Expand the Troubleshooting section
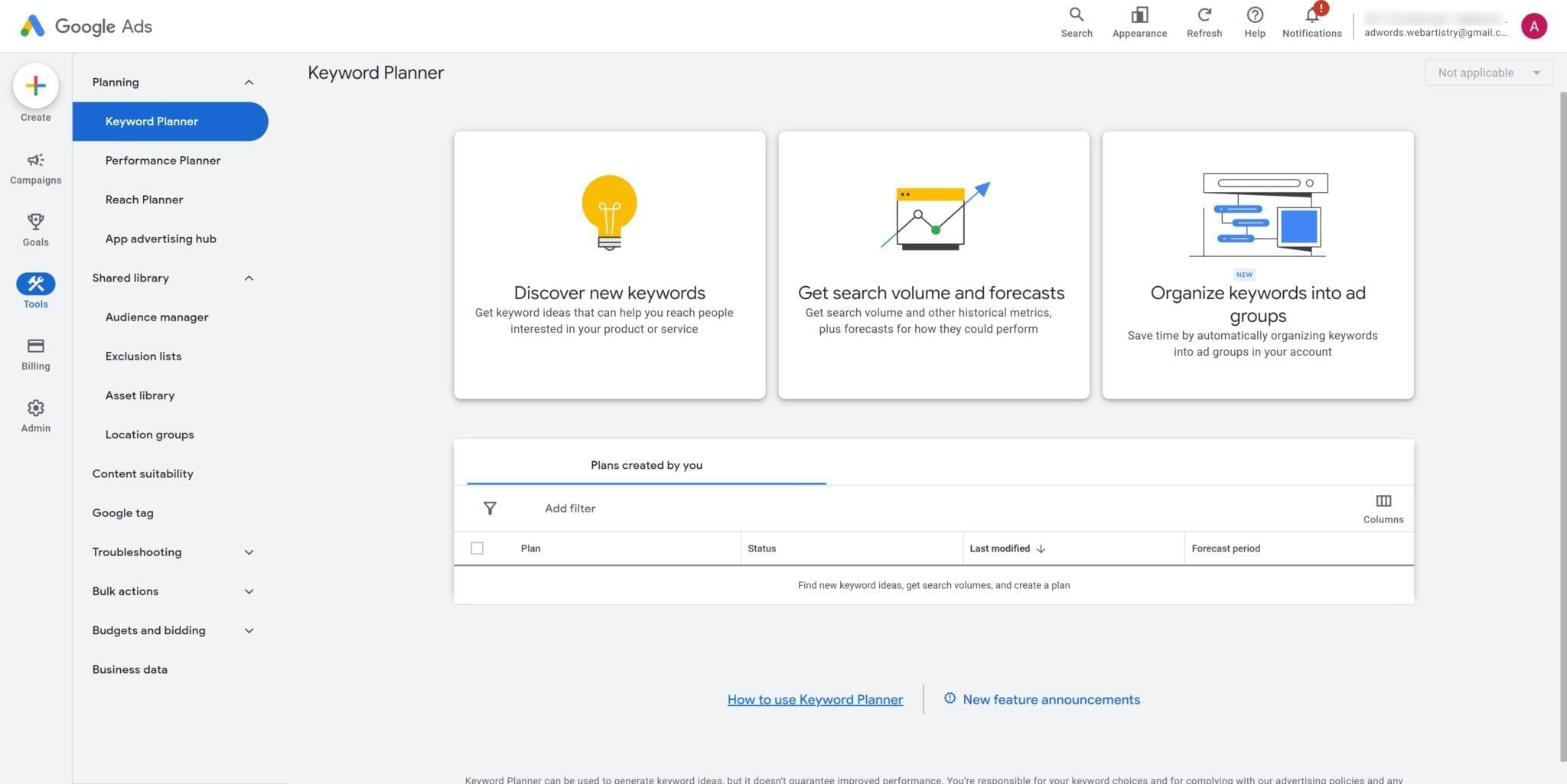The width and height of the screenshot is (1567, 784). (x=248, y=551)
